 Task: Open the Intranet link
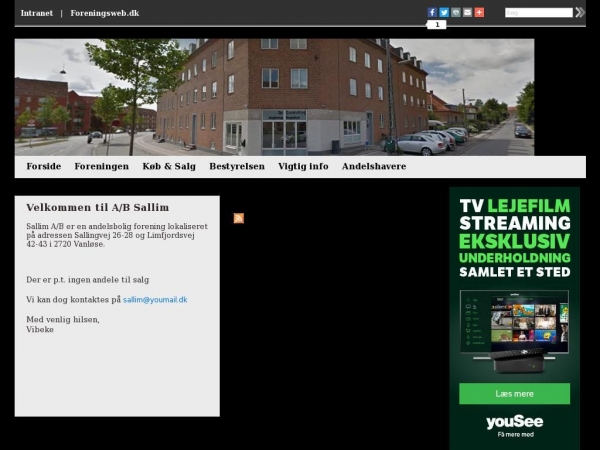tap(37, 13)
